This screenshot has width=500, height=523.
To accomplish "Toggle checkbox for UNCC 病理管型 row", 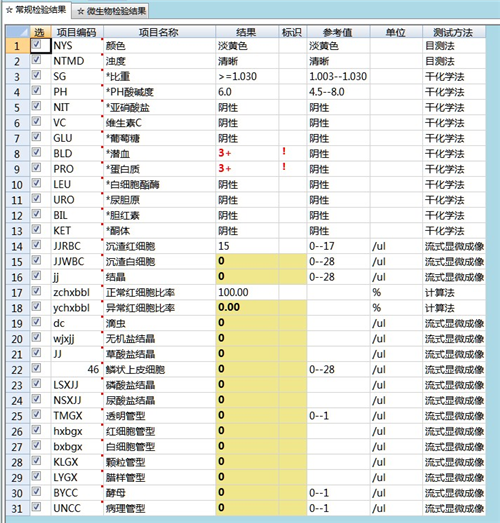I will pyautogui.click(x=36, y=507).
